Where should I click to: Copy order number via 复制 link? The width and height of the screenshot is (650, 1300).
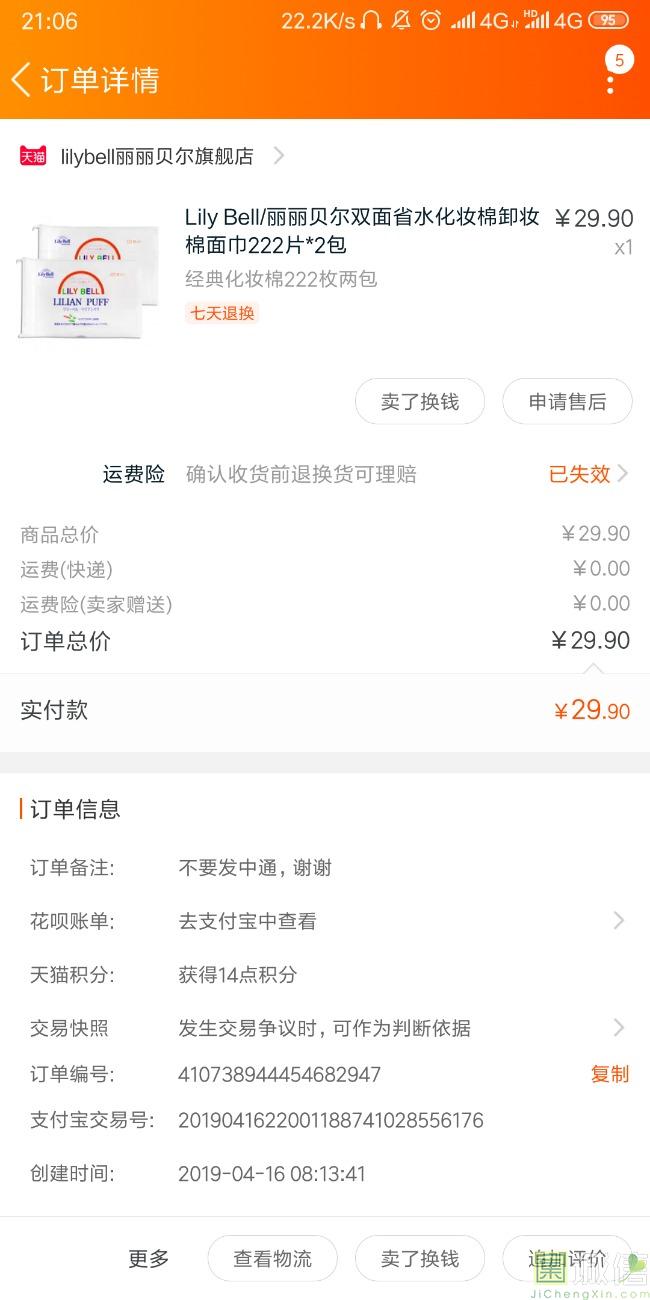610,1074
